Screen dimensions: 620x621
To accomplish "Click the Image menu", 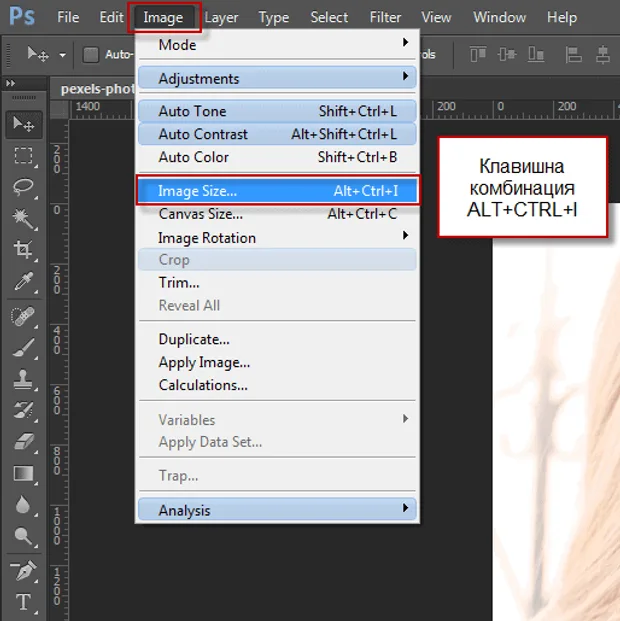I will pyautogui.click(x=163, y=18).
